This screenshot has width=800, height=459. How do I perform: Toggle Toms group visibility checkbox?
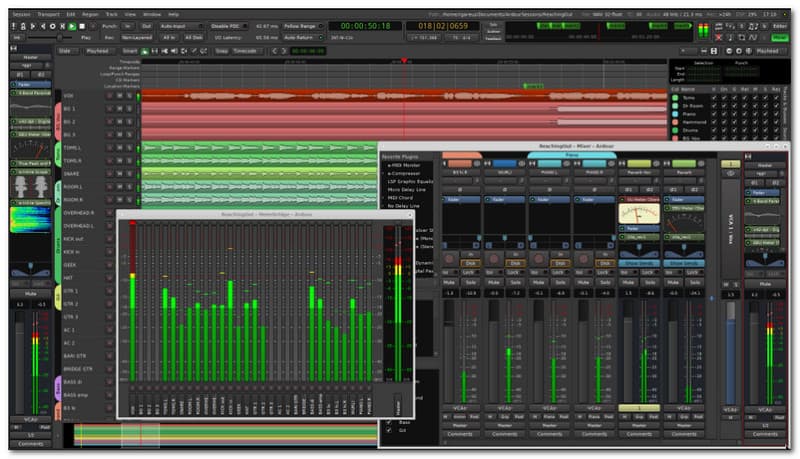[x=714, y=97]
